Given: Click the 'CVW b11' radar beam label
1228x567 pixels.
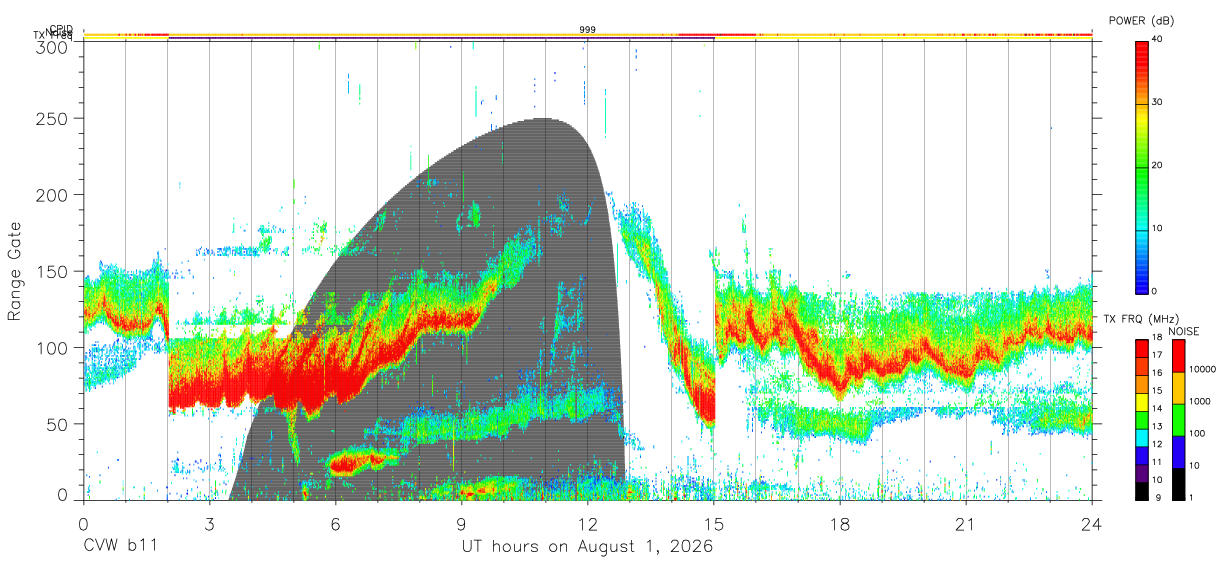Looking at the screenshot, I should point(120,546).
